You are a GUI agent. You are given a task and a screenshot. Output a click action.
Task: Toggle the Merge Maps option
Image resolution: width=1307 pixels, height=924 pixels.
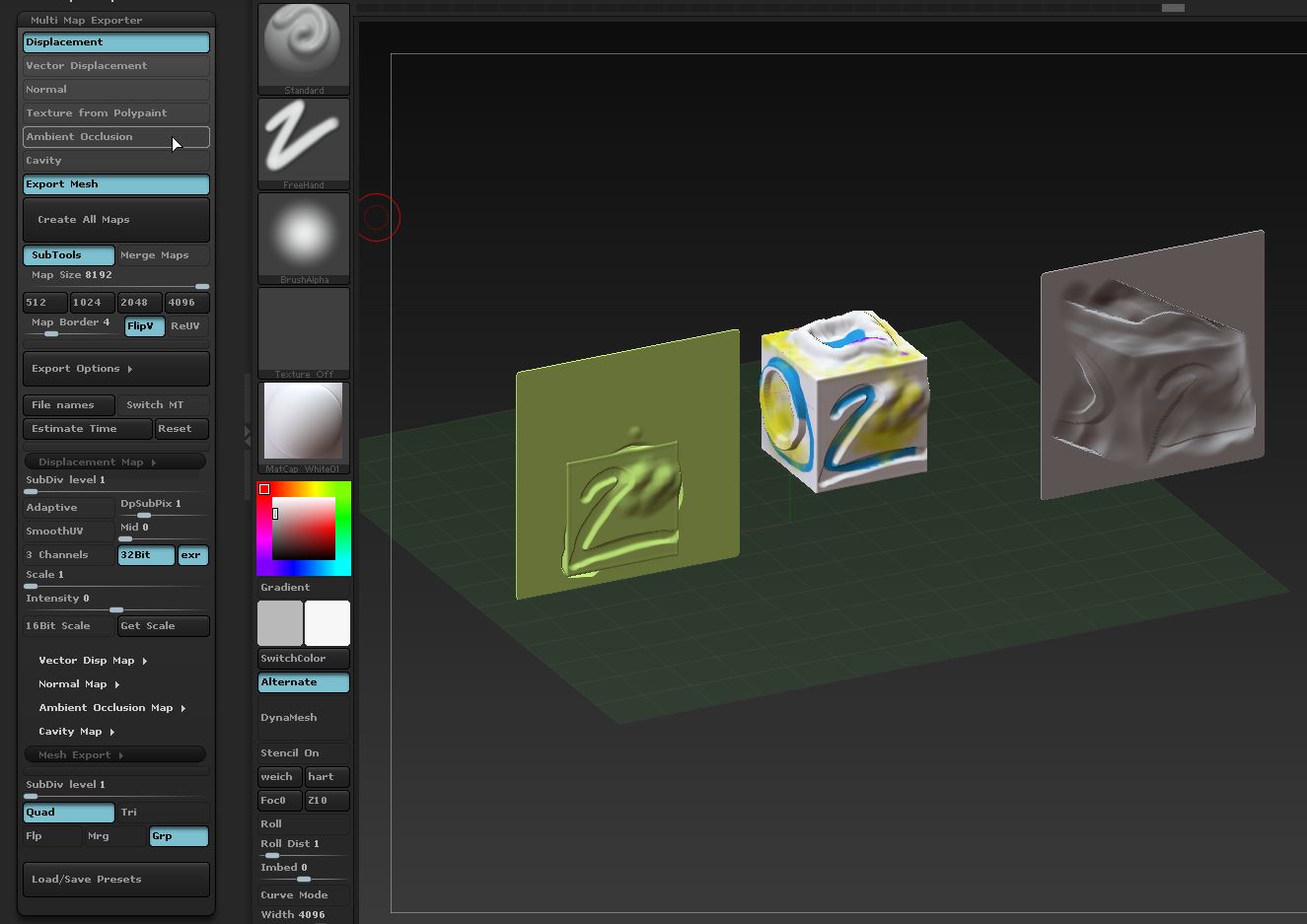click(164, 255)
